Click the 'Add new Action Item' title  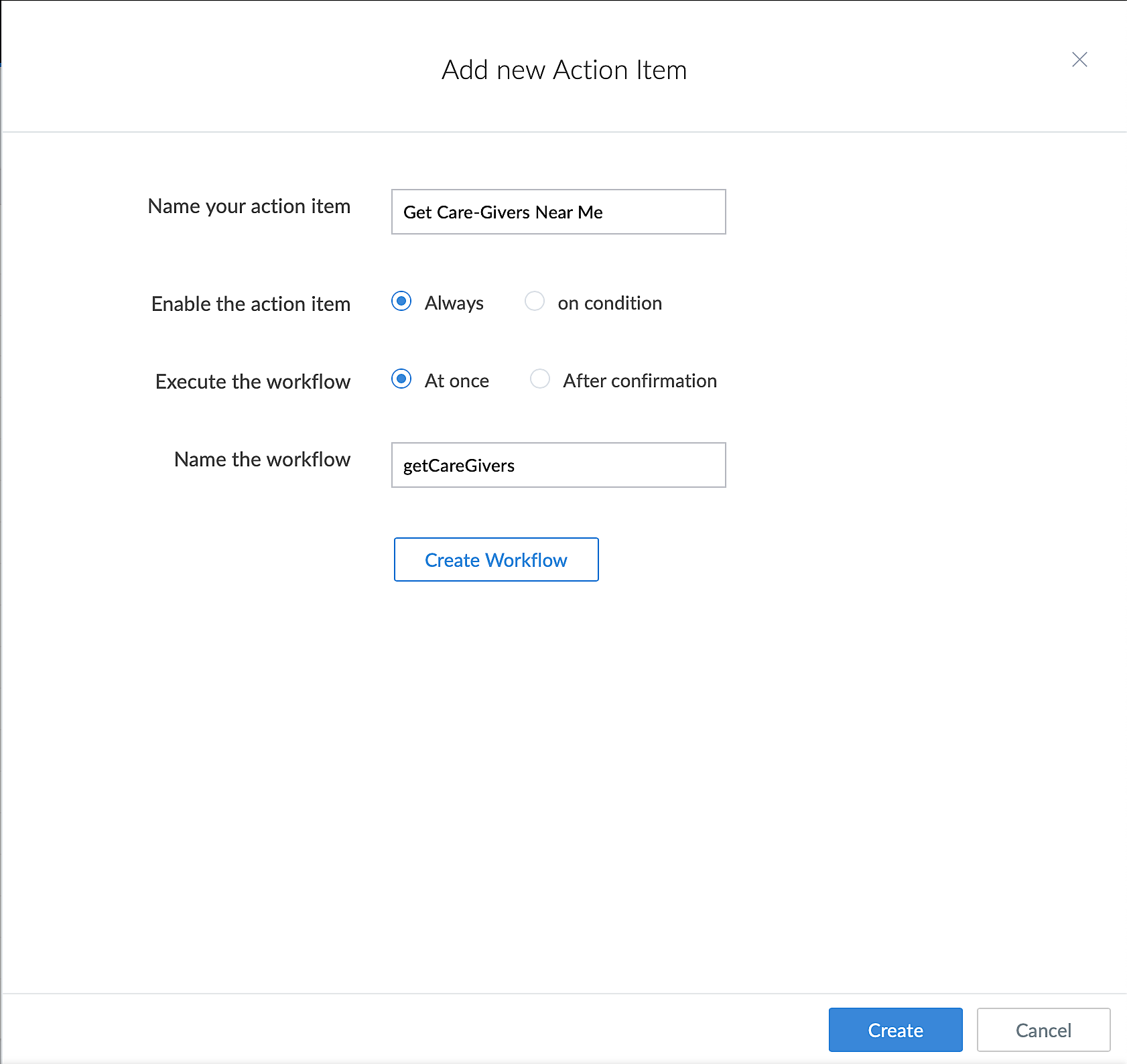click(x=564, y=70)
